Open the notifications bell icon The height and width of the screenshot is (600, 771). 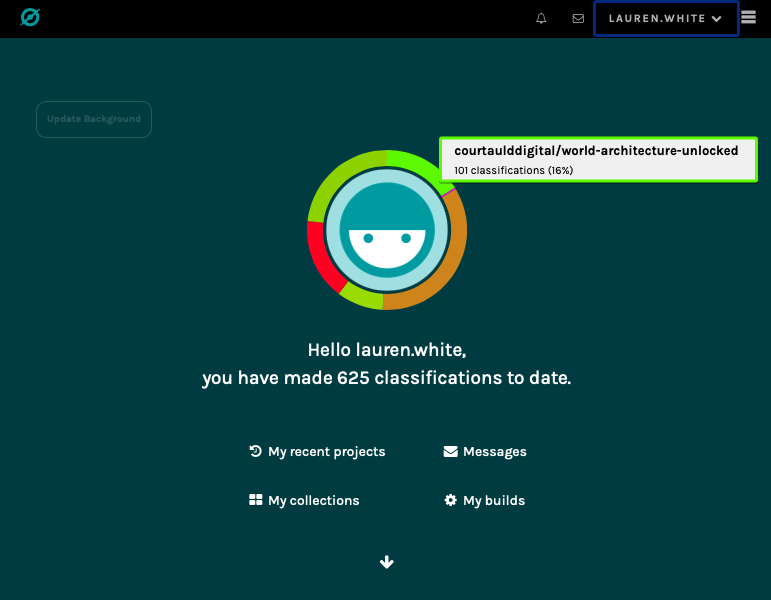(x=541, y=19)
